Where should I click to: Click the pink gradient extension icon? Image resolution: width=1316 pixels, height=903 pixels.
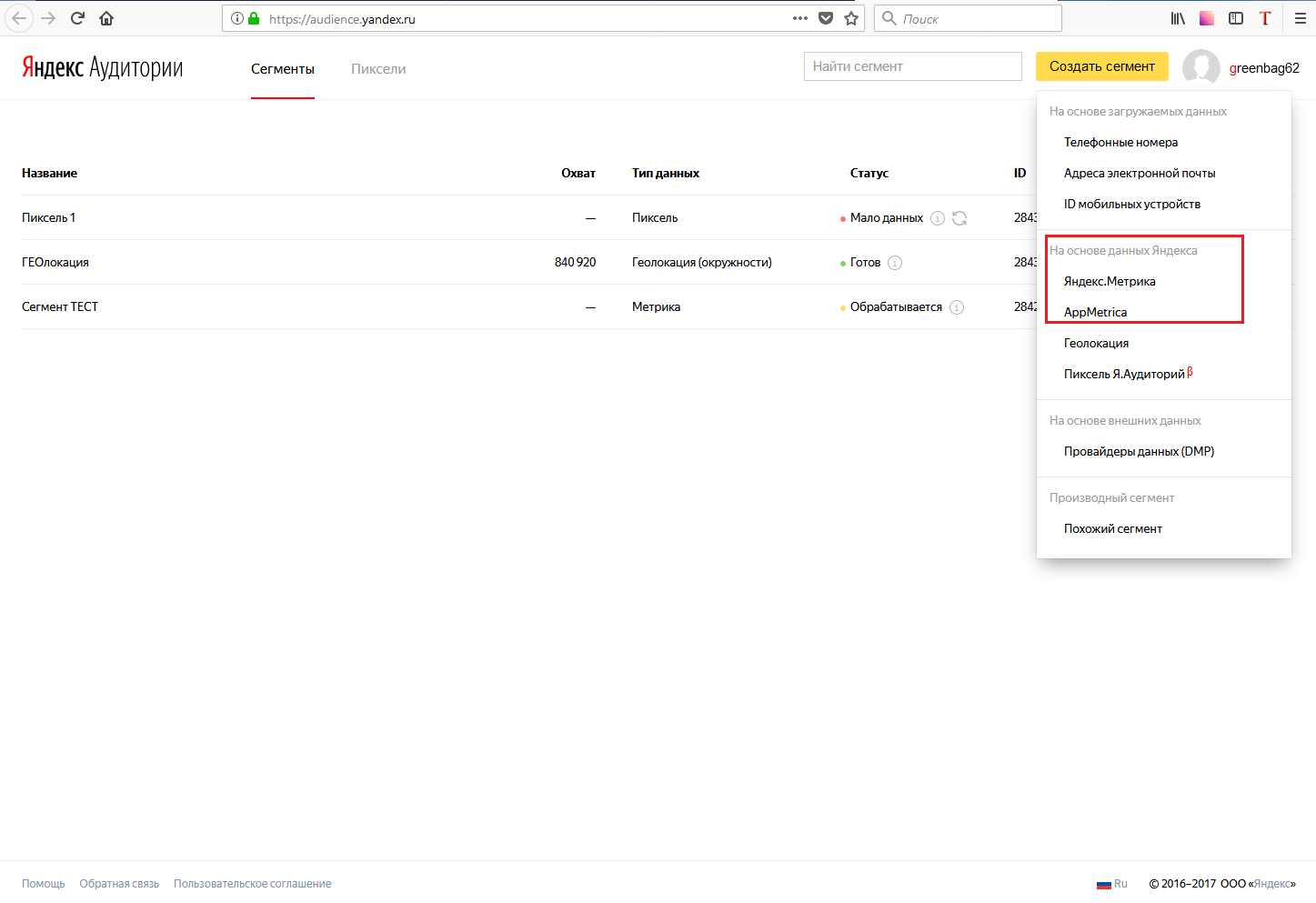click(x=1207, y=18)
